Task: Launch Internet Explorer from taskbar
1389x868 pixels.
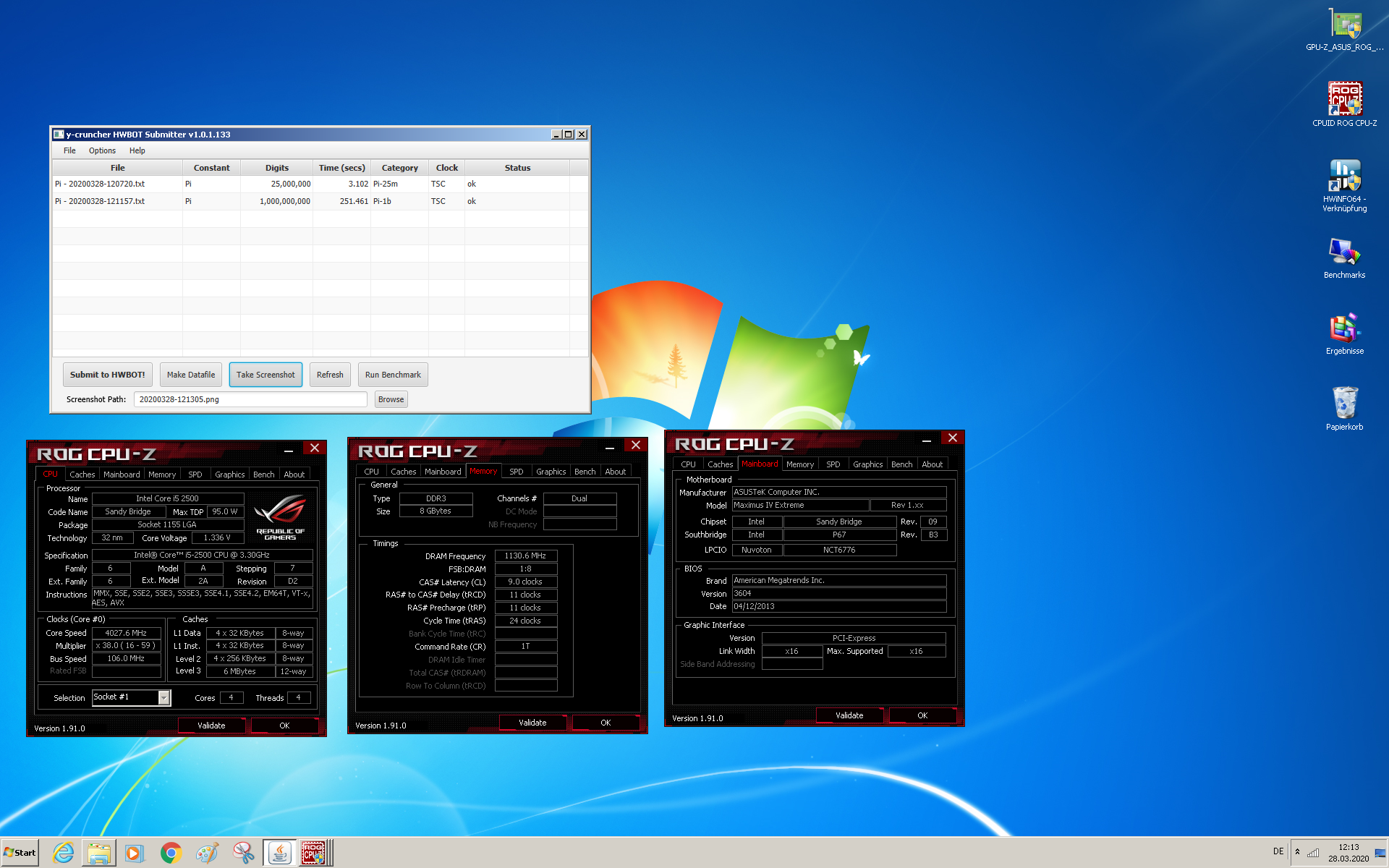Action: tap(64, 853)
